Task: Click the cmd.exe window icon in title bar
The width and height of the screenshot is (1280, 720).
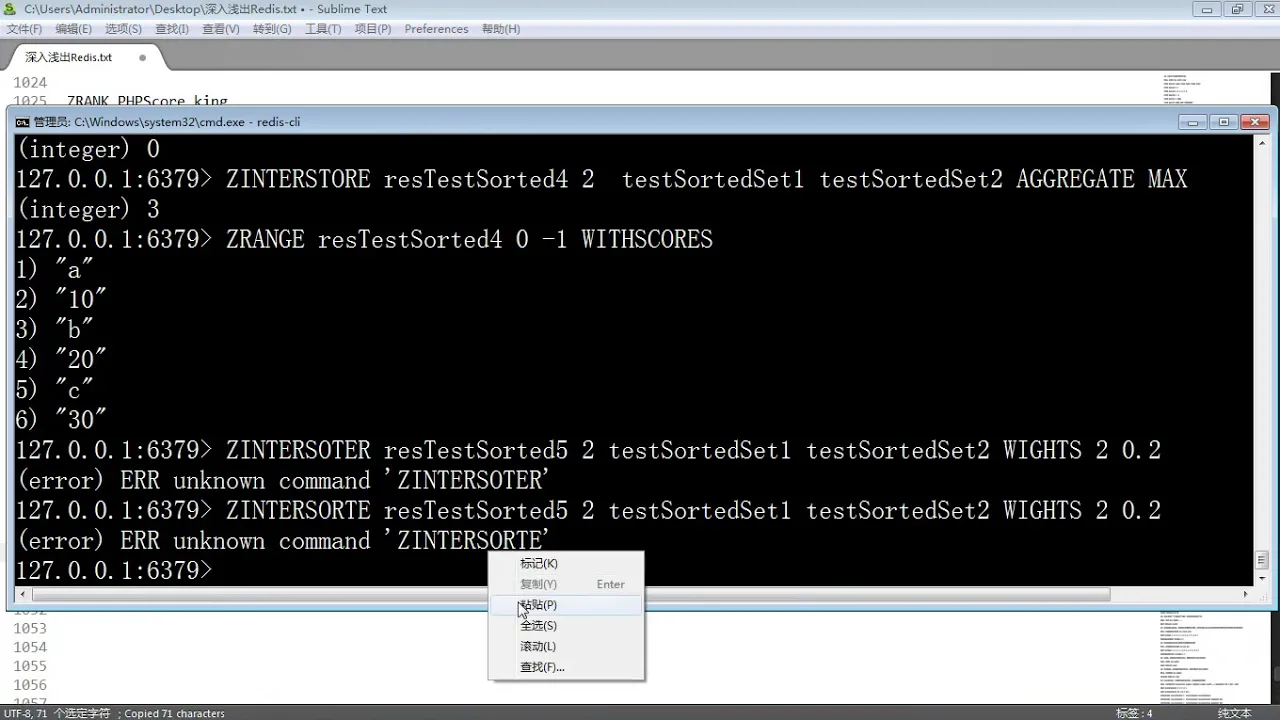Action: coord(22,122)
